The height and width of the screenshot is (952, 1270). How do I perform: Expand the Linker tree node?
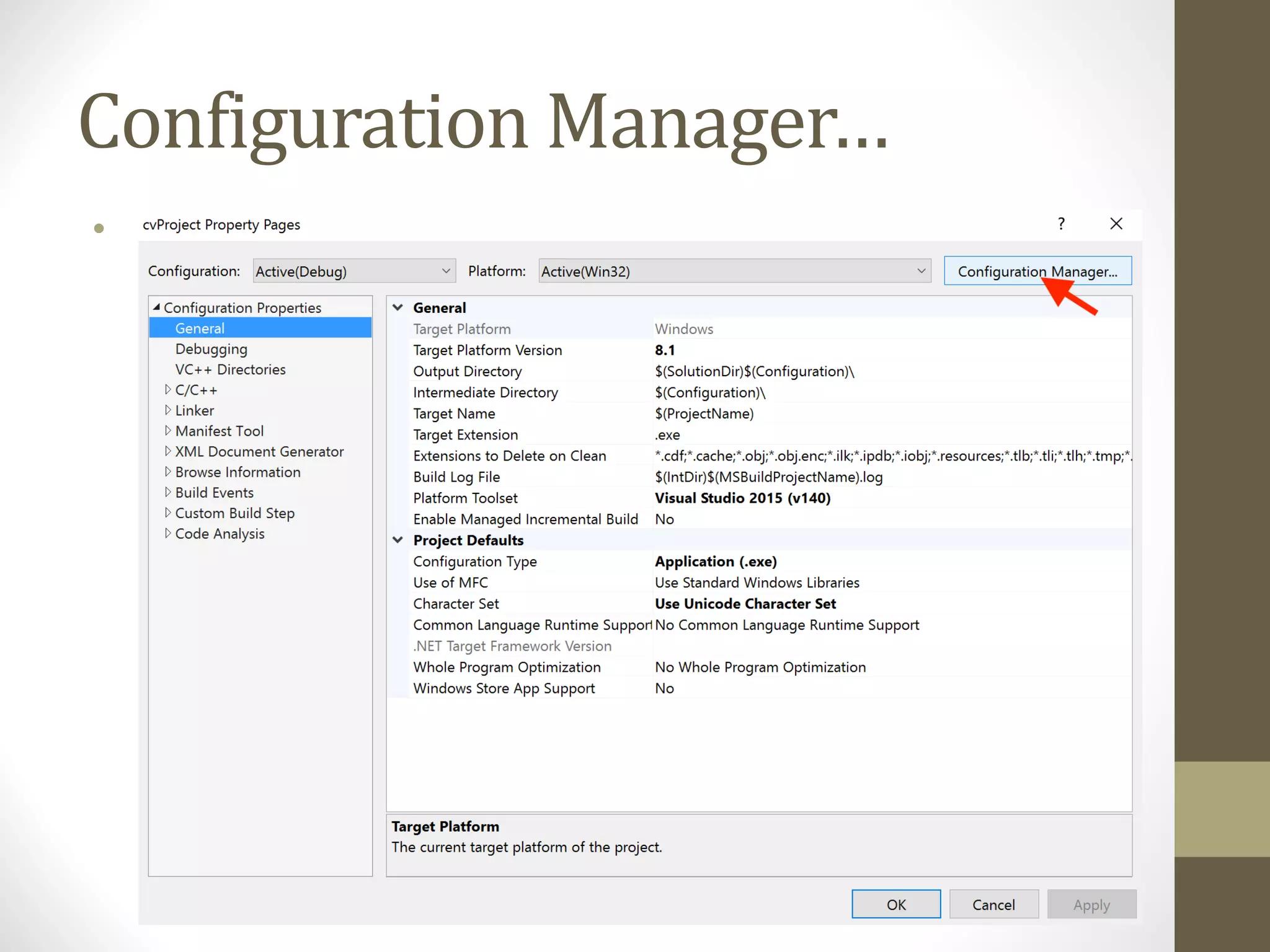(168, 410)
